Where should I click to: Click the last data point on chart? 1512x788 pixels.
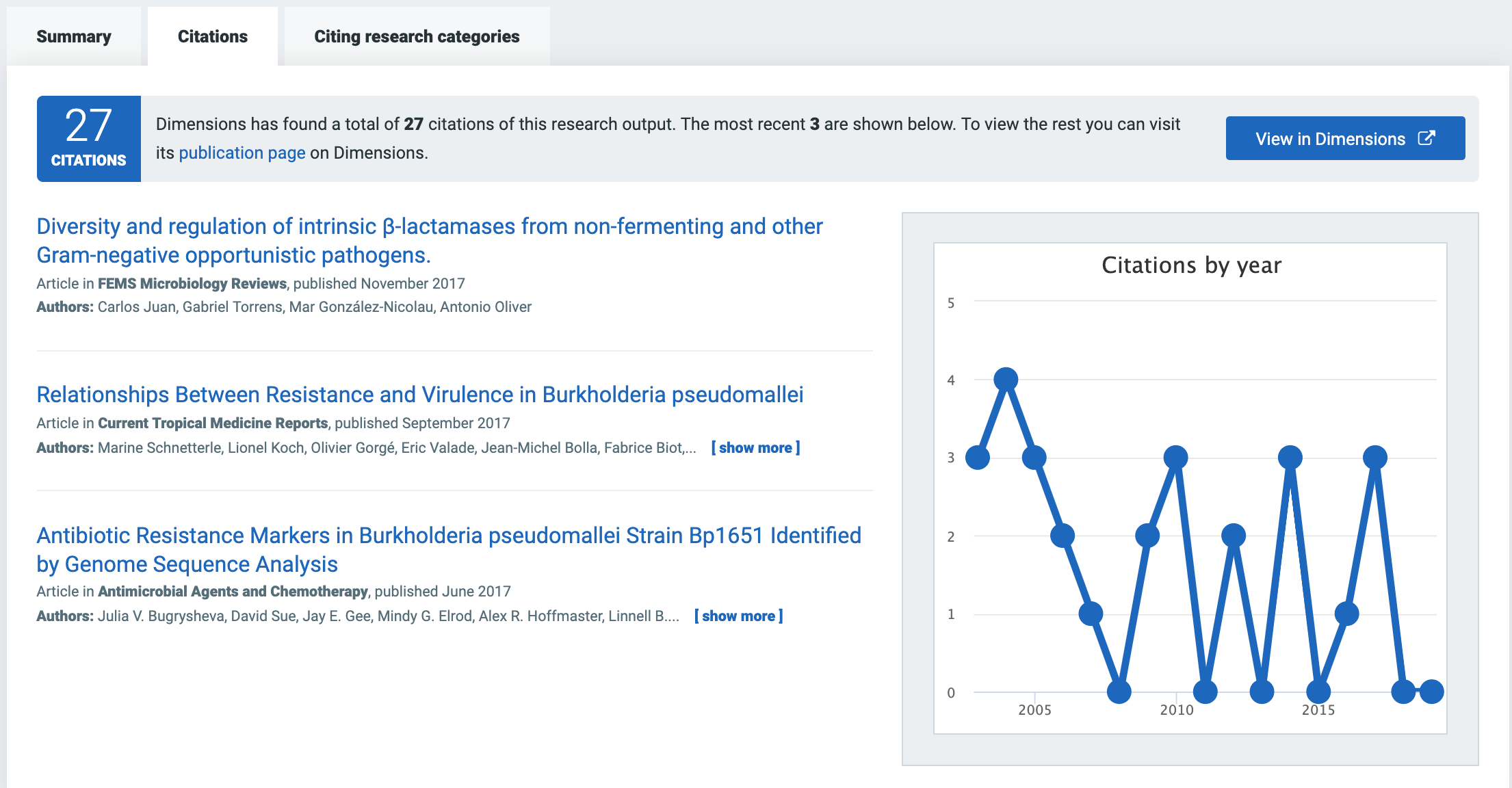click(x=1431, y=692)
